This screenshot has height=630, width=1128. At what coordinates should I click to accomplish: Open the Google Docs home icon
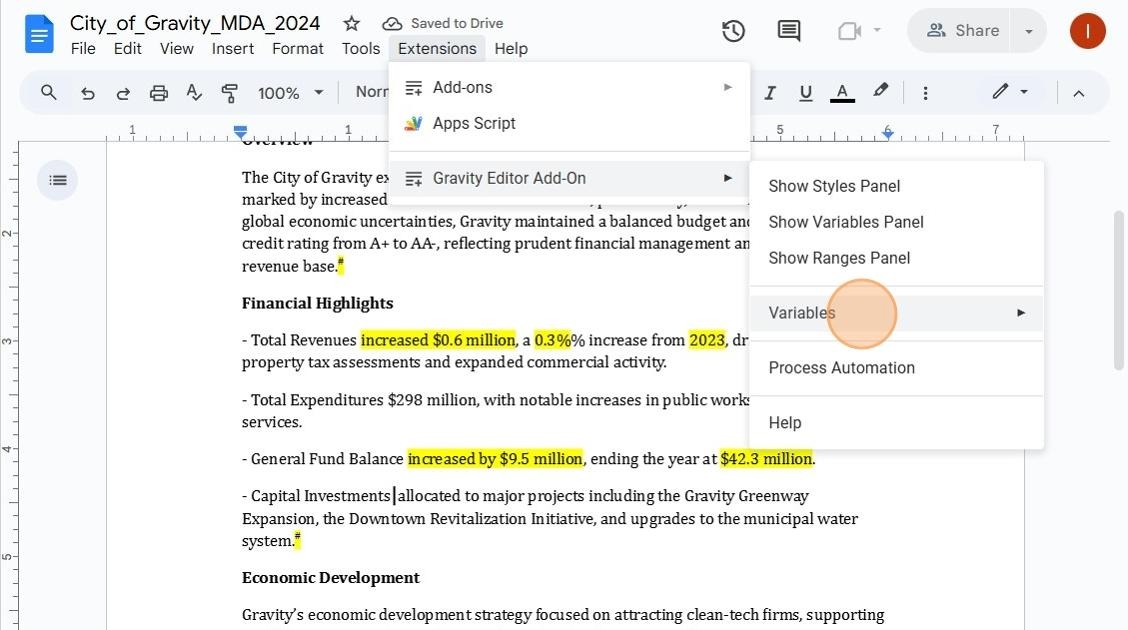[39, 34]
